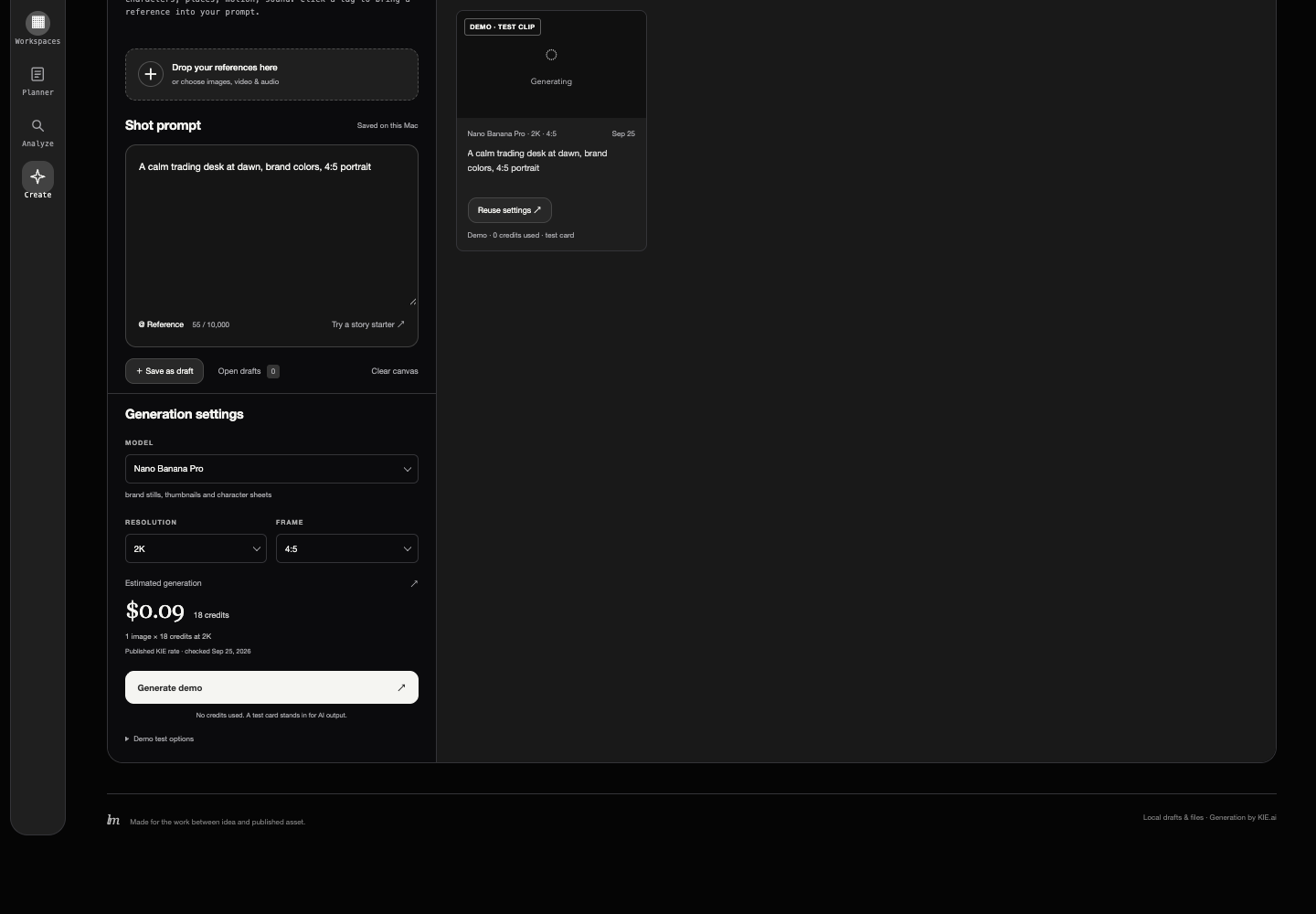Viewport: 1316px width, 914px height.
Task: Click the 1 image × 18 credits text
Action: point(168,636)
